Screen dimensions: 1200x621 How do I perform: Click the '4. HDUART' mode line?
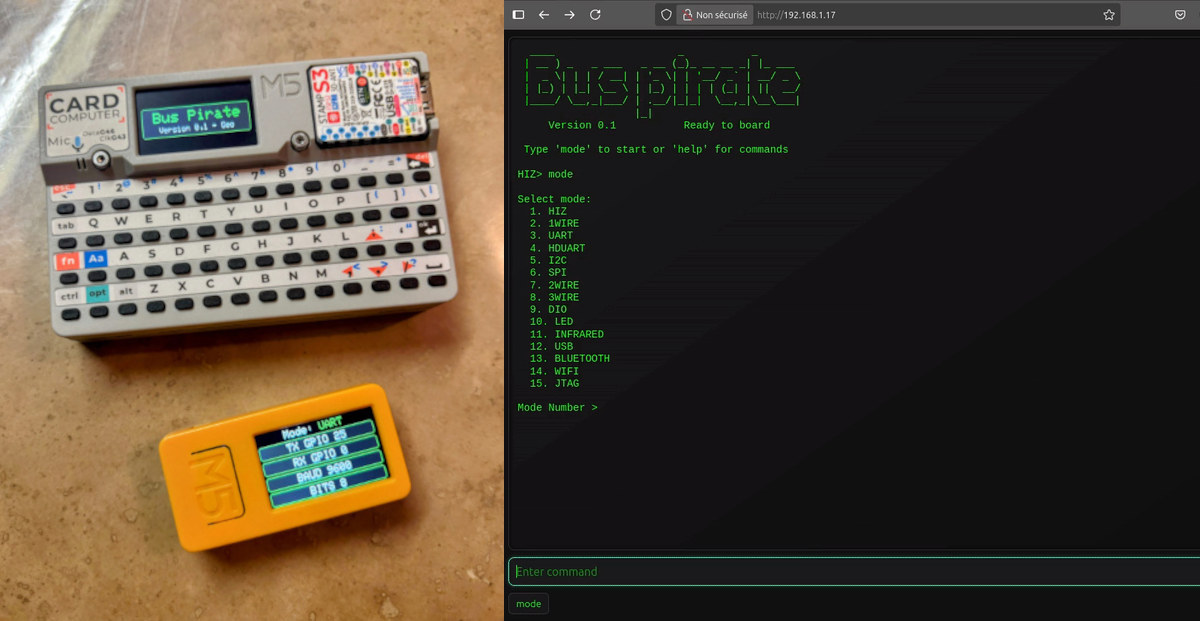(x=557, y=248)
